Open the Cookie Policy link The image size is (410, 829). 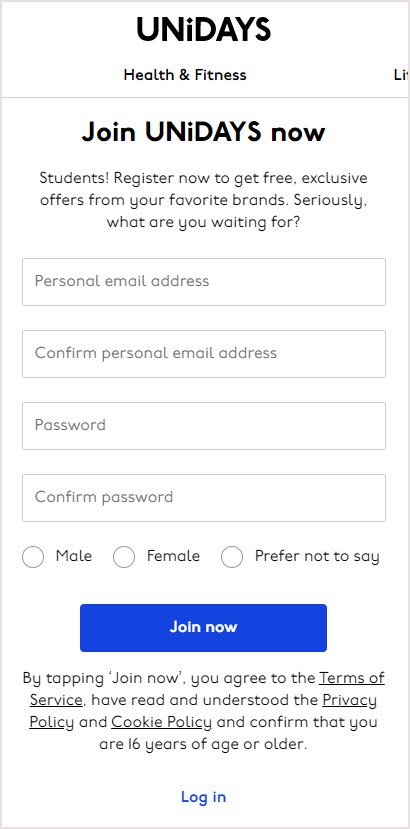161,722
